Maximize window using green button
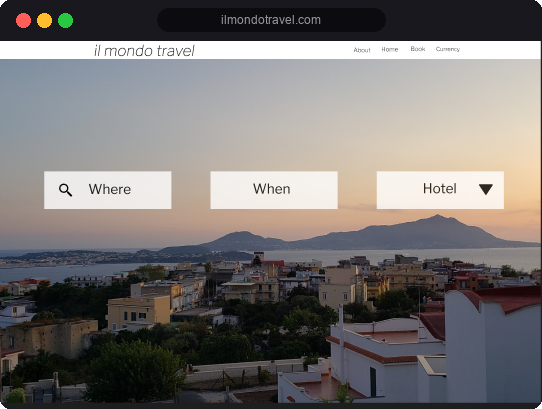This screenshot has width=542, height=409. point(66,20)
